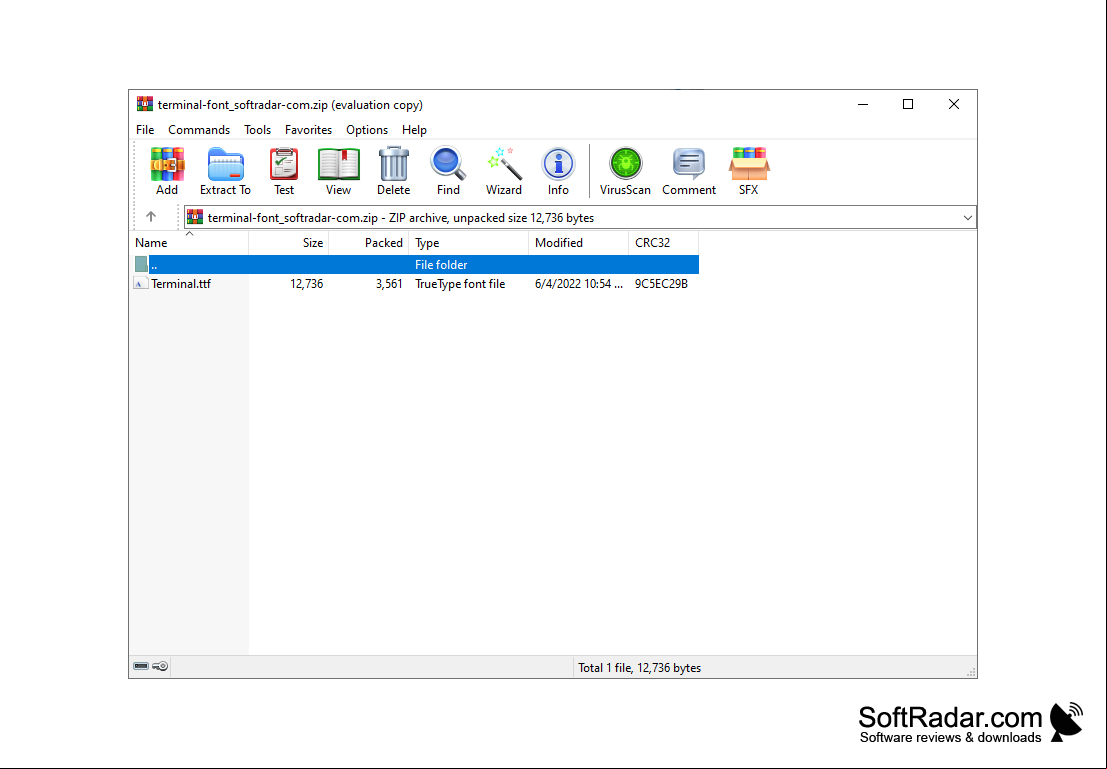Convert archive with SFX tool

[x=748, y=164]
